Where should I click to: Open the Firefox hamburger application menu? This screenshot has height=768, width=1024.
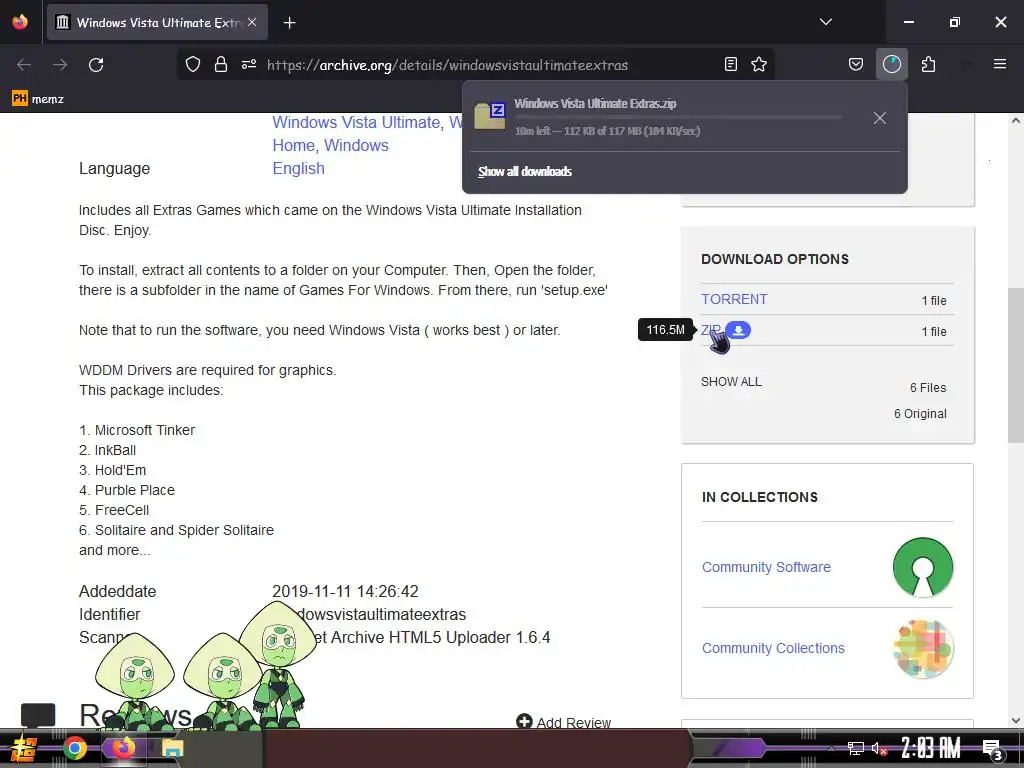point(999,64)
